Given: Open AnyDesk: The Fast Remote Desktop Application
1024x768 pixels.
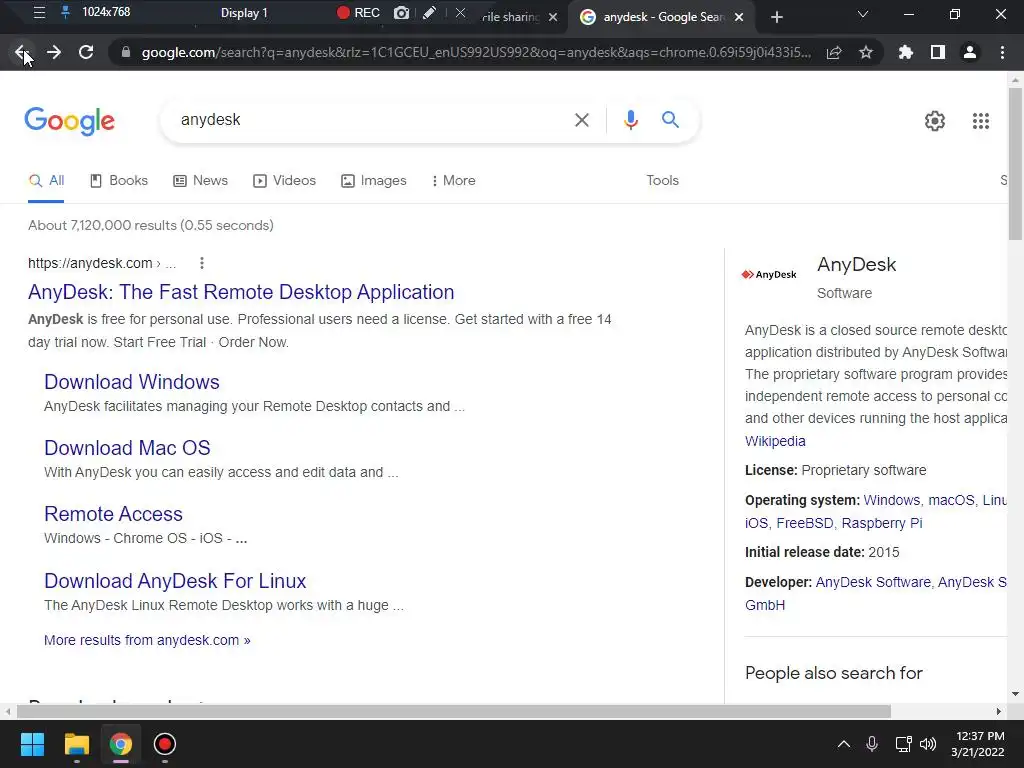Looking at the screenshot, I should [241, 292].
